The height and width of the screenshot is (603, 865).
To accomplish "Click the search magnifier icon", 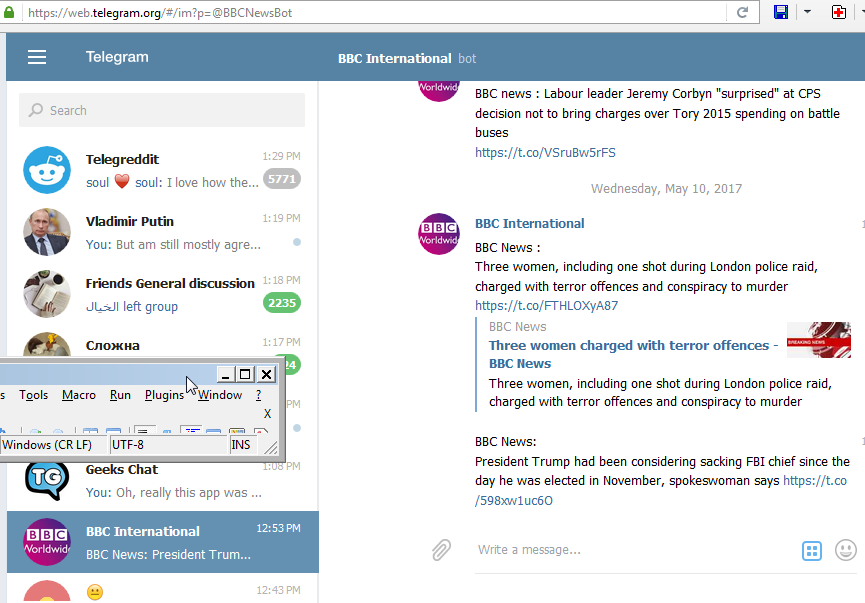I will [x=36, y=110].
